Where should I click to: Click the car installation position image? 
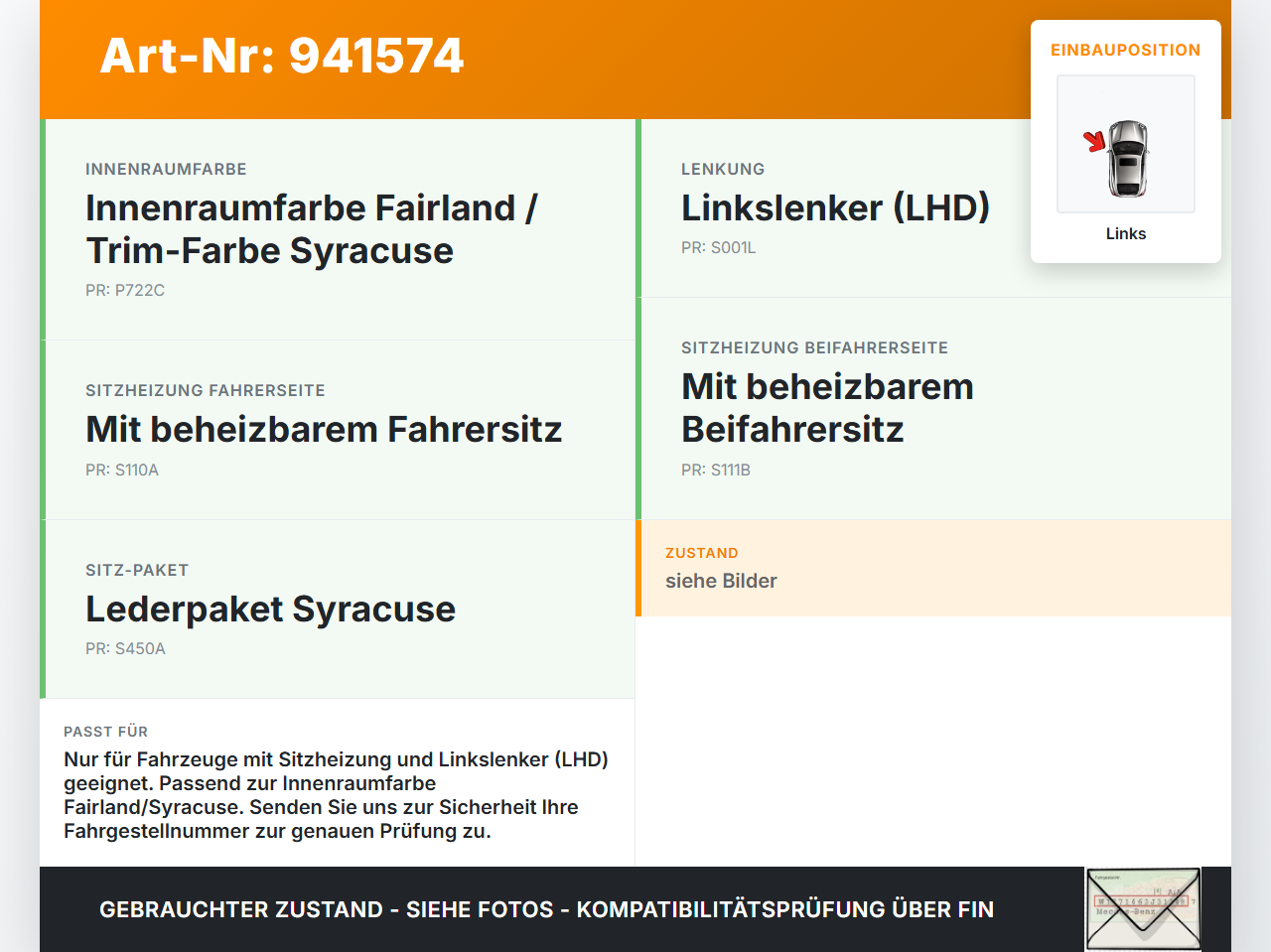1126,144
